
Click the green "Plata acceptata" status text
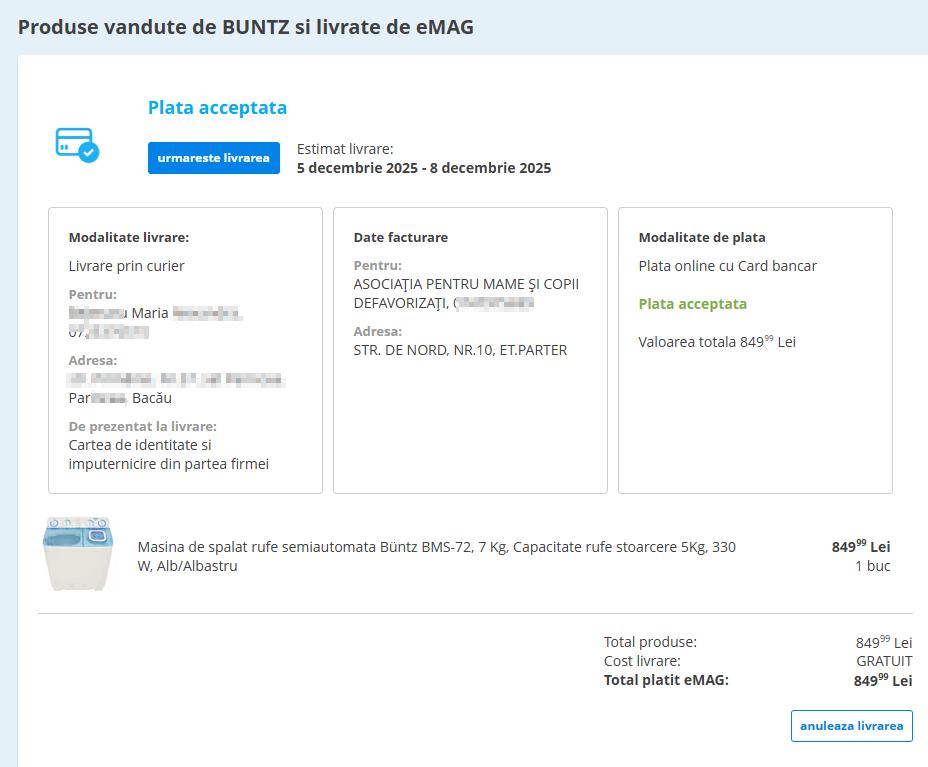pos(692,304)
